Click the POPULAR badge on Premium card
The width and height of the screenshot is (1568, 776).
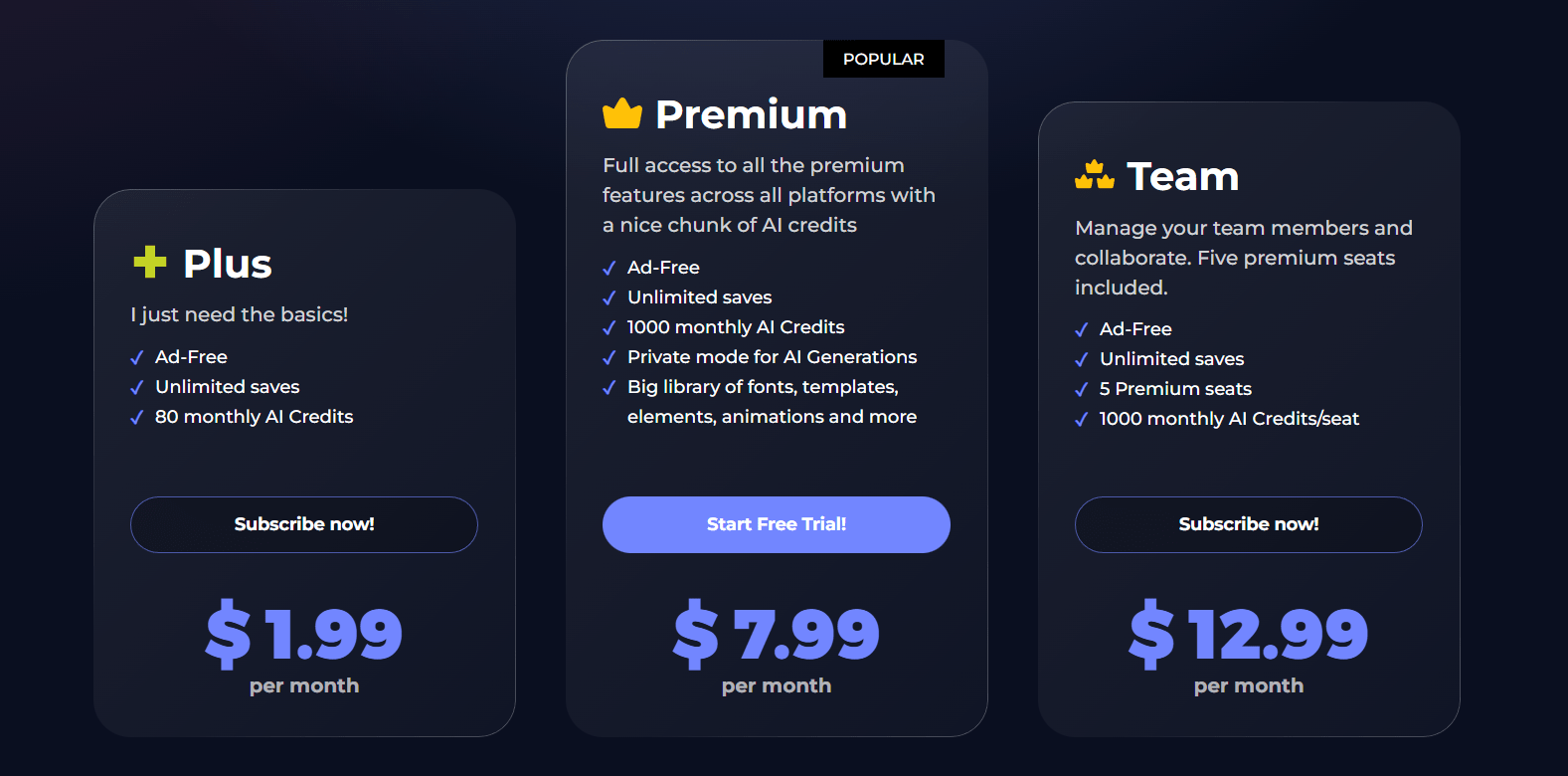884,59
